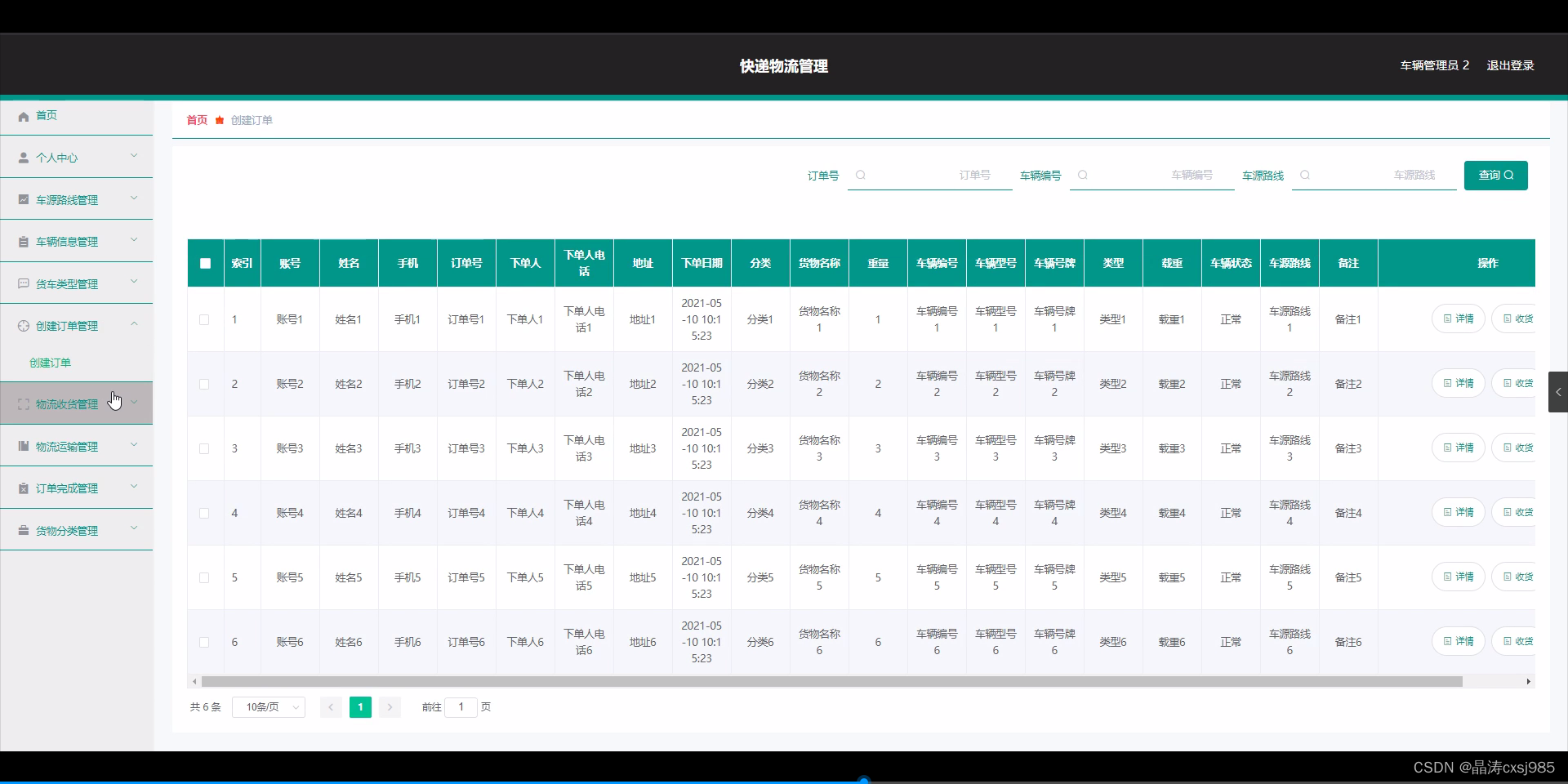Click the 车辆编号 search input
The height and width of the screenshot is (784, 1568).
(1152, 175)
